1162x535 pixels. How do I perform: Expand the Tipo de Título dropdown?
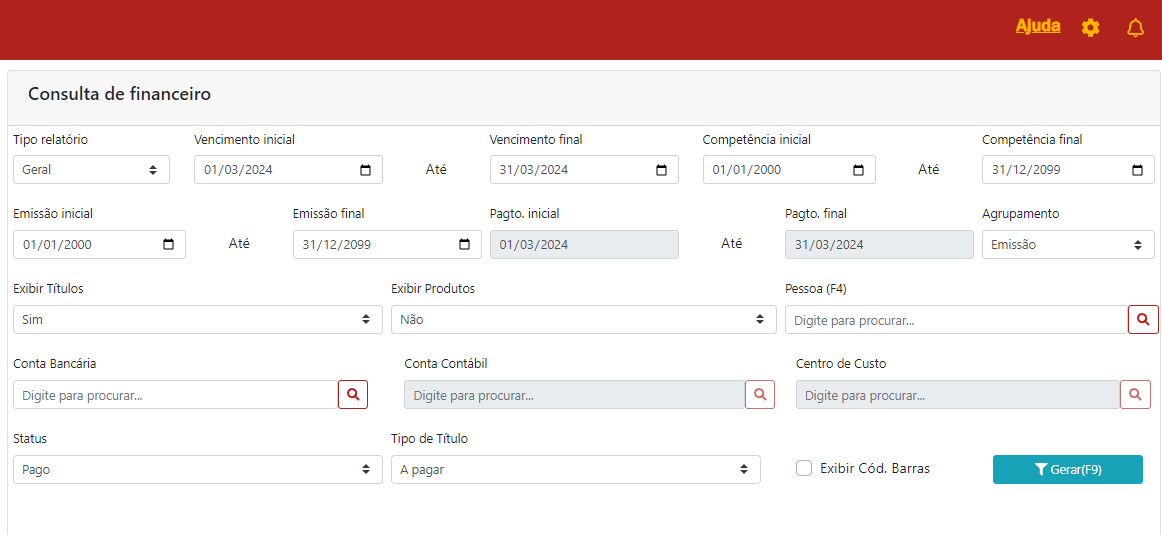575,470
